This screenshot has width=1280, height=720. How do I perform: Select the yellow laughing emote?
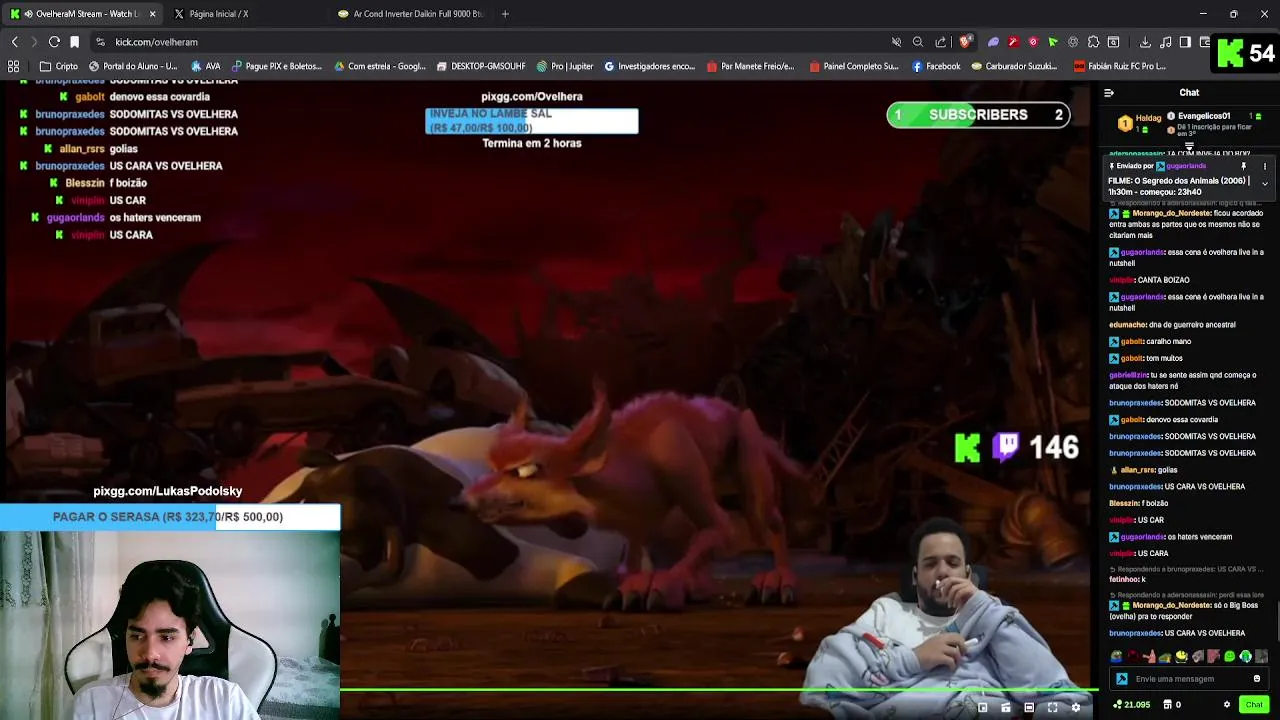1181,657
